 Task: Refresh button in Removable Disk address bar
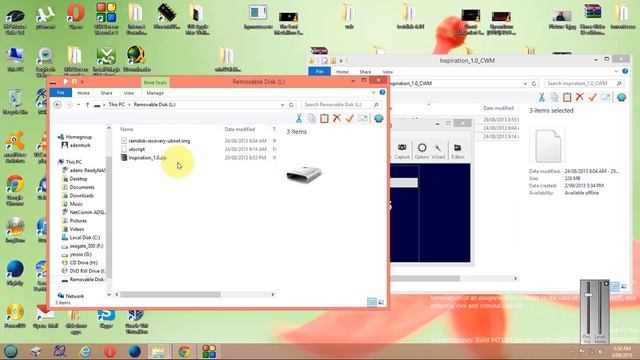pos(291,105)
